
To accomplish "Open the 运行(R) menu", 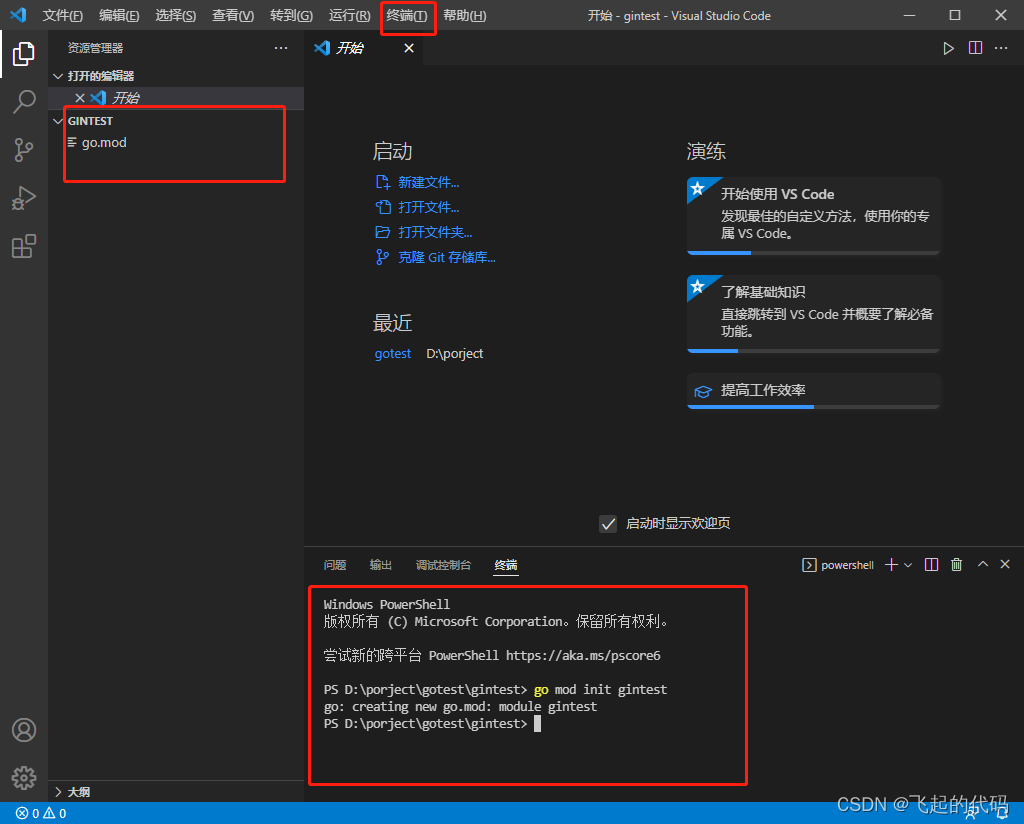I will tap(349, 16).
